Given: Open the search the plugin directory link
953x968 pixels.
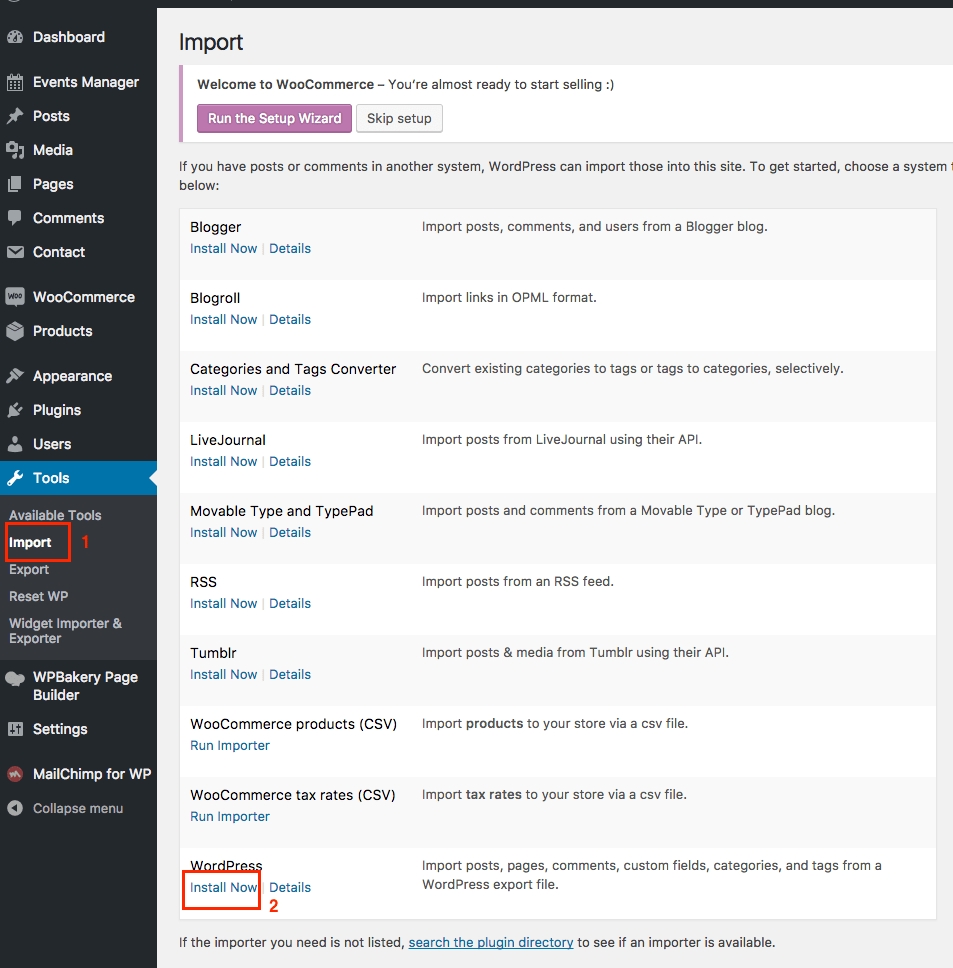Looking at the screenshot, I should point(491,942).
